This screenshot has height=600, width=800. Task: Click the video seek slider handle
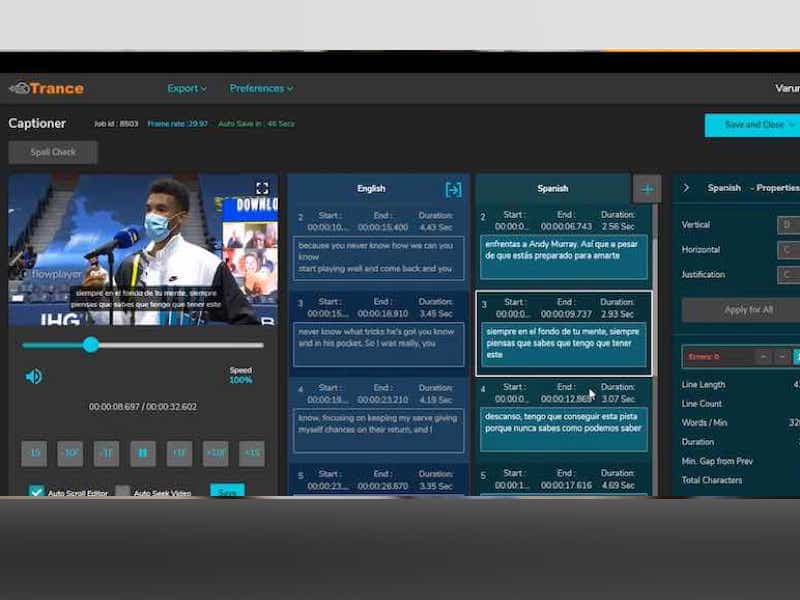pos(91,345)
